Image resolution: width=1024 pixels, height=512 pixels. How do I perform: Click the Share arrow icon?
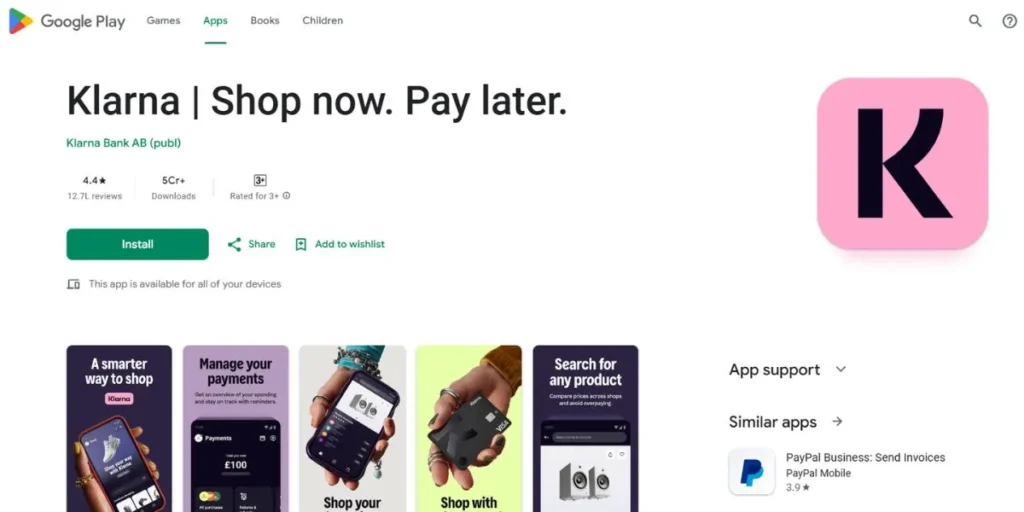coord(234,244)
